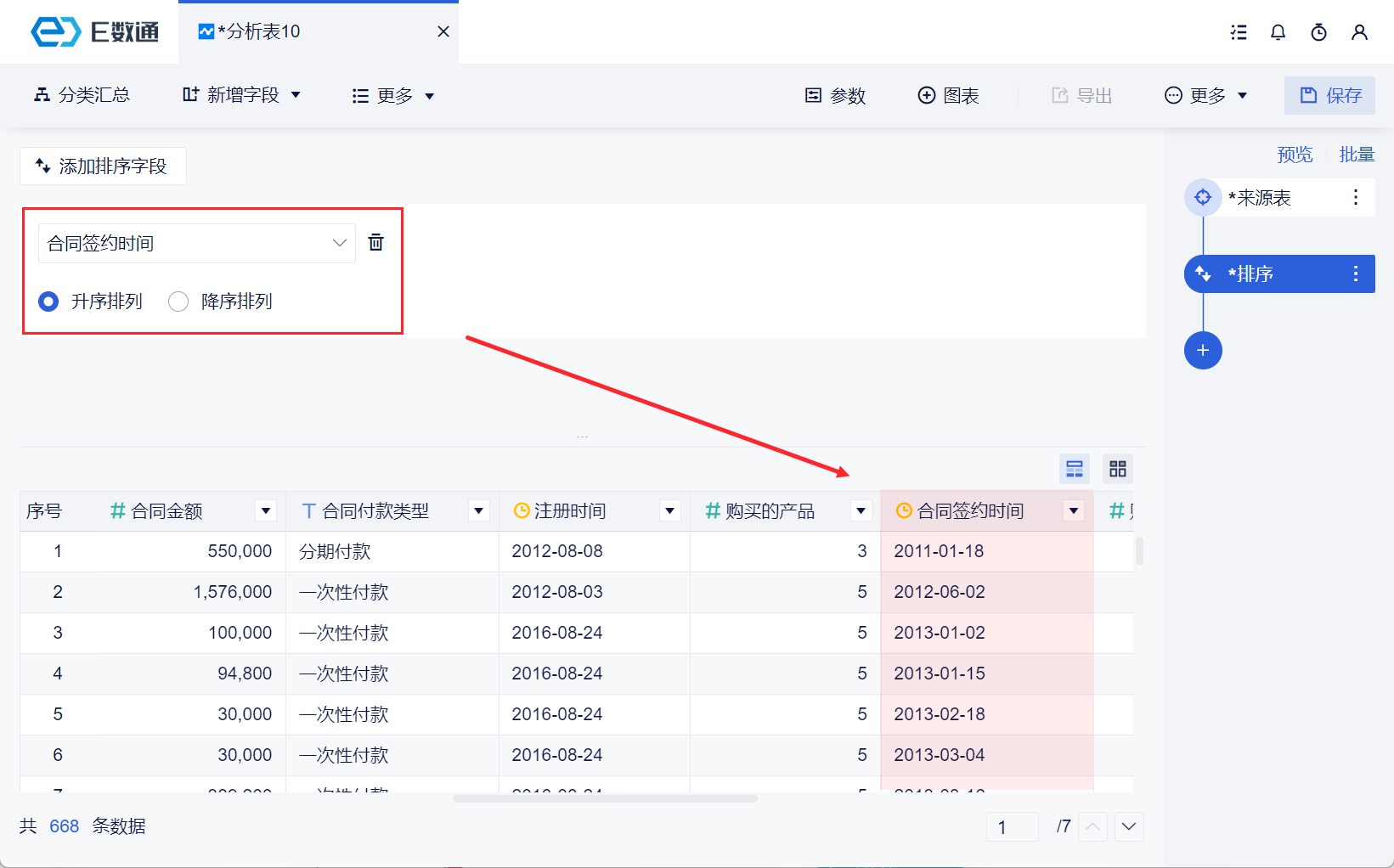Open 参数 settings
This screenshot has width=1394, height=868.
[835, 96]
